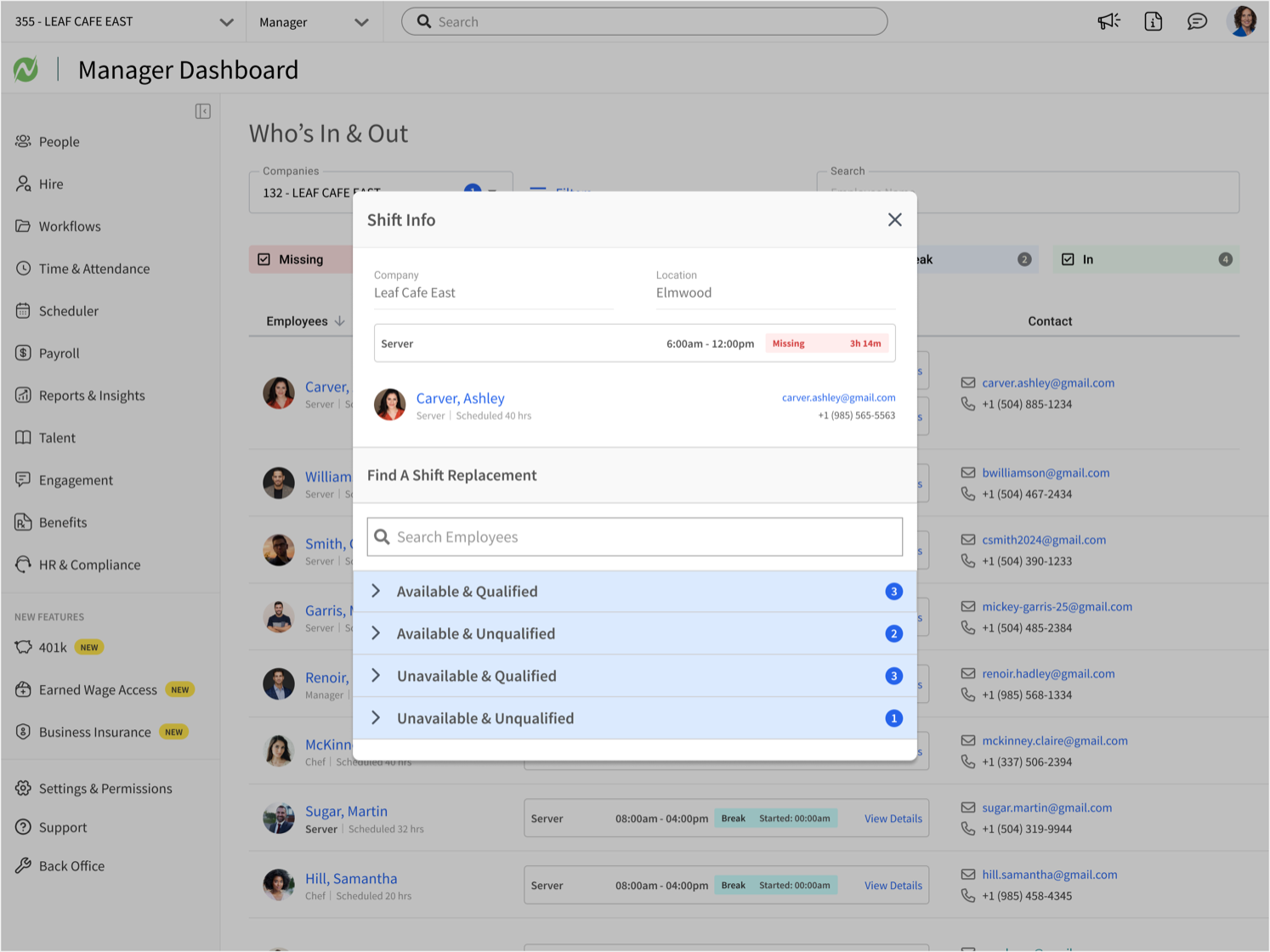Open the Companies dropdown

381,192
